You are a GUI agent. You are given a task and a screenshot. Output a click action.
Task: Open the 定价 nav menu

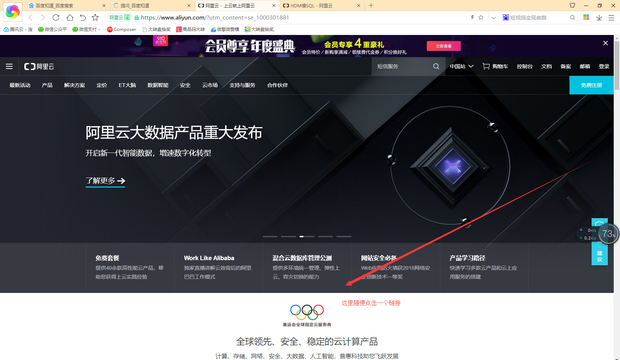click(102, 85)
